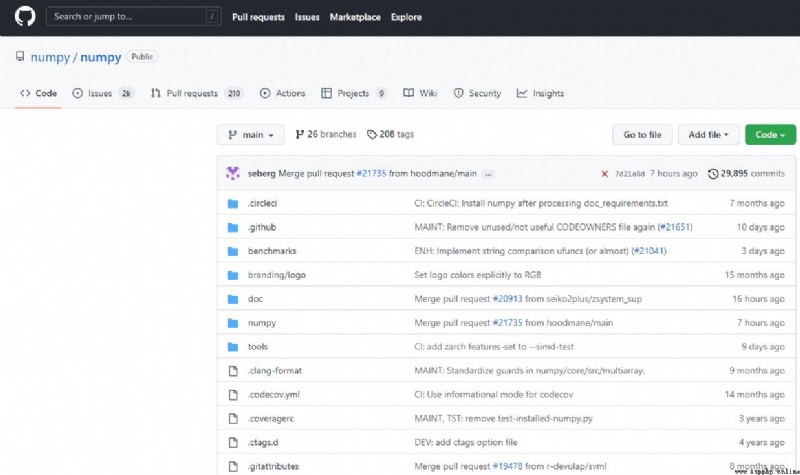
Task: Switch to the Security tab
Action: coord(478,93)
